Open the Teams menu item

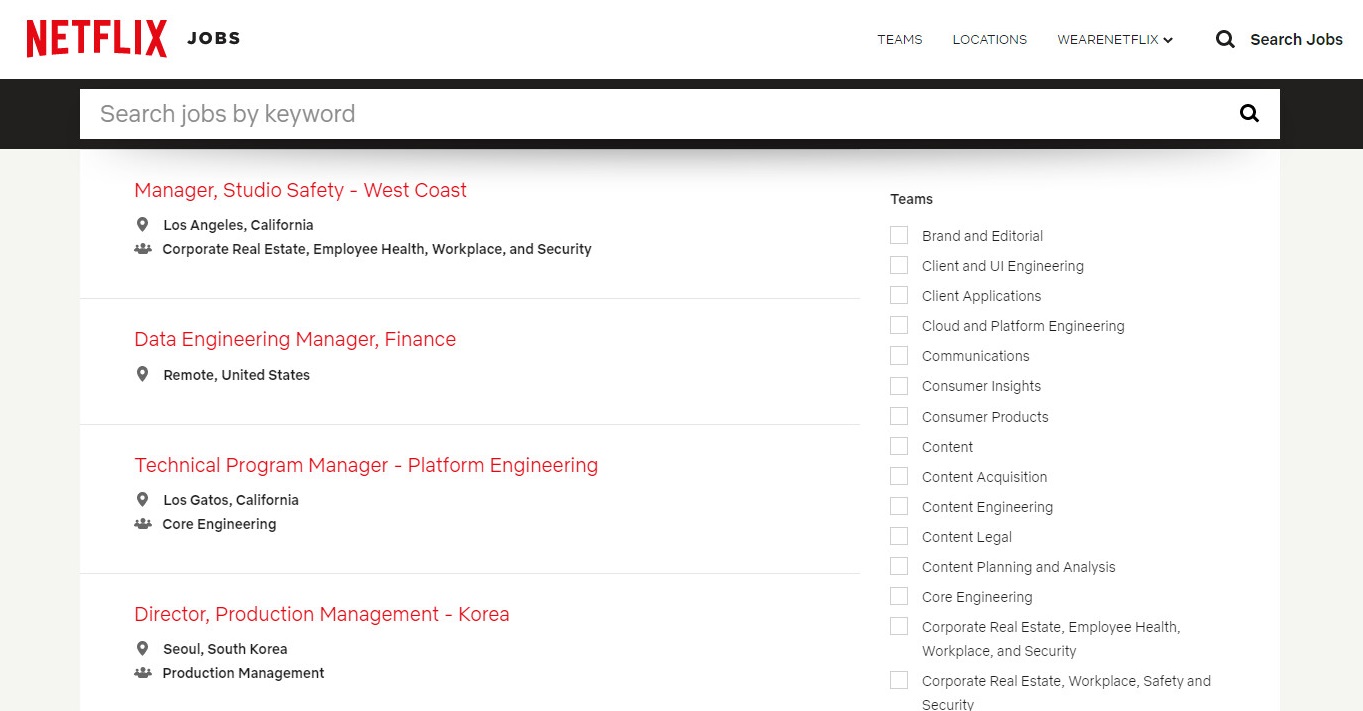pos(899,40)
